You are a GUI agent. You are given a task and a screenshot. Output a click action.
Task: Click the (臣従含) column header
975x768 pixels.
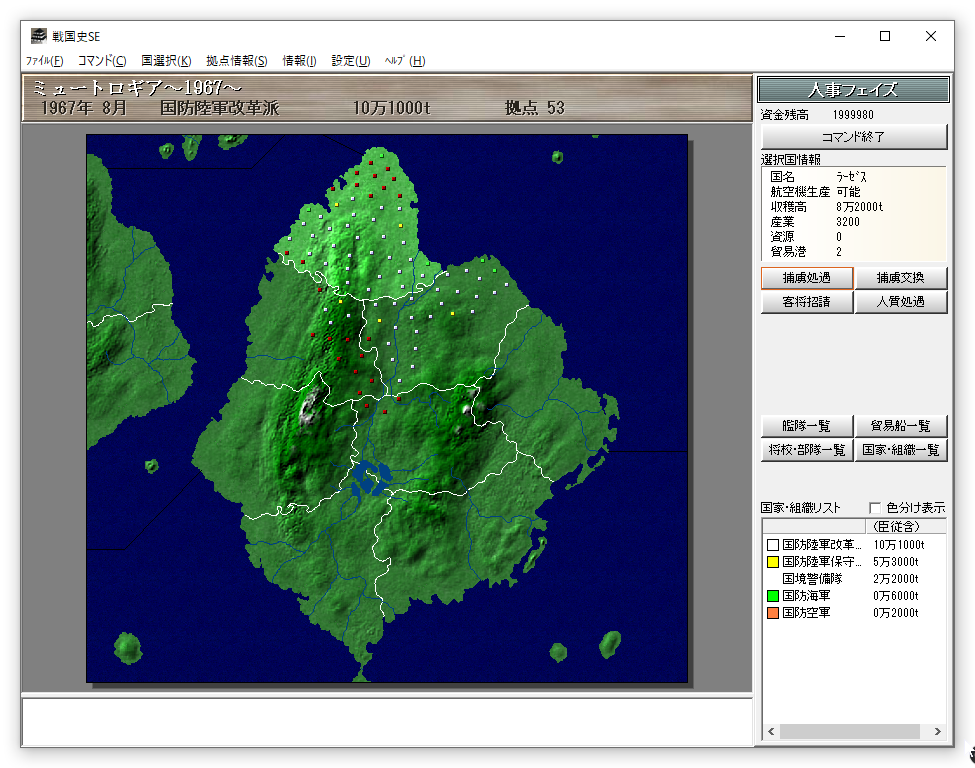[895, 526]
